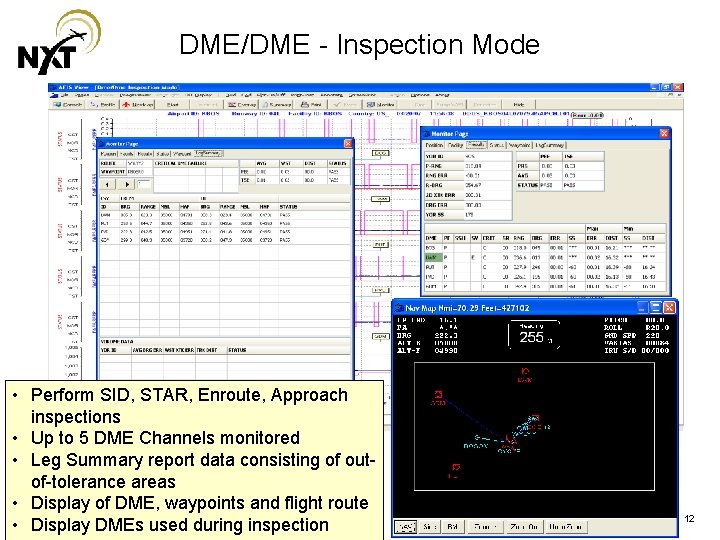This screenshot has width=720, height=540.
Task: Click the number field beside the arrow buttons
Action: tap(143, 184)
